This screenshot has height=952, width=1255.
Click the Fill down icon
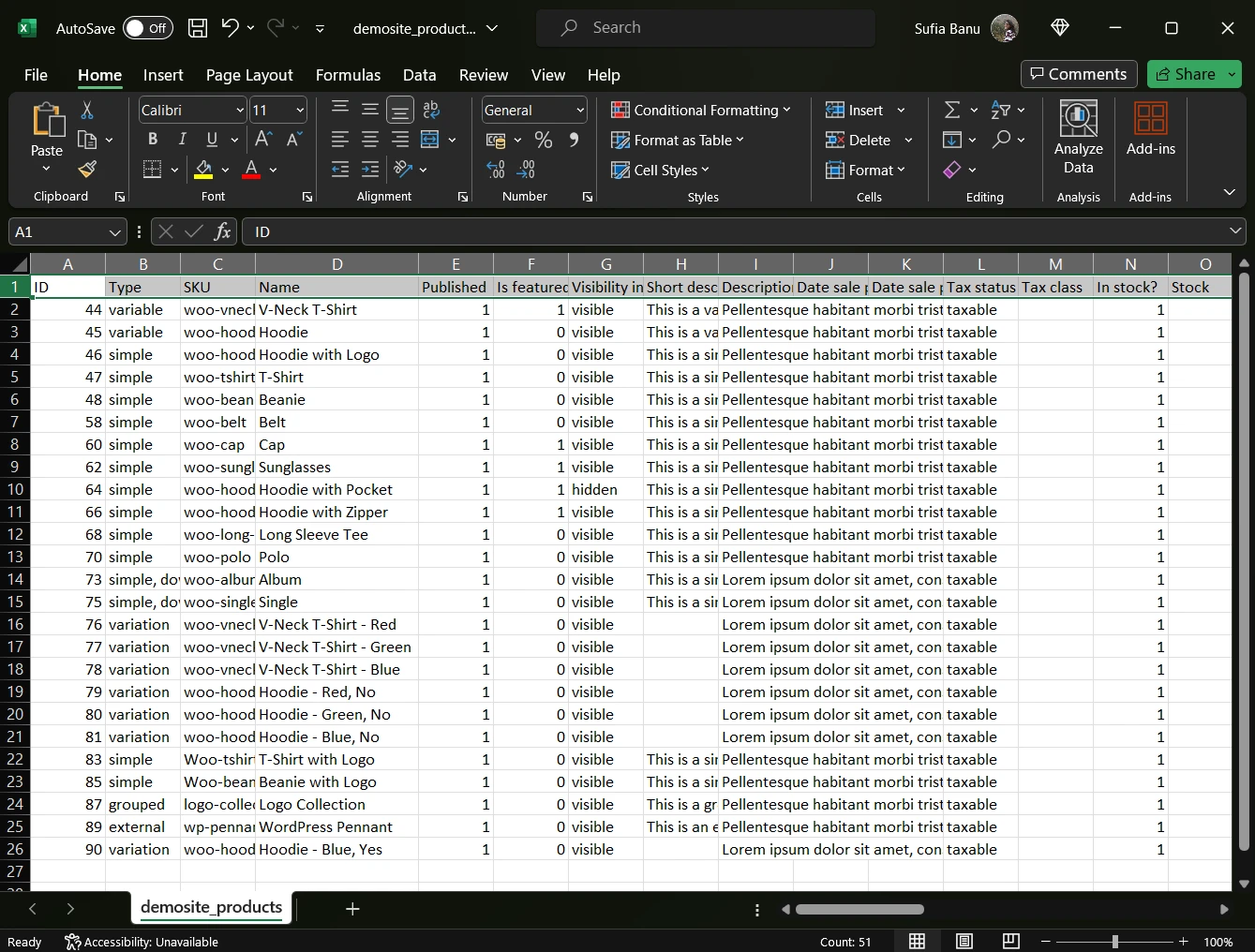[x=952, y=140]
